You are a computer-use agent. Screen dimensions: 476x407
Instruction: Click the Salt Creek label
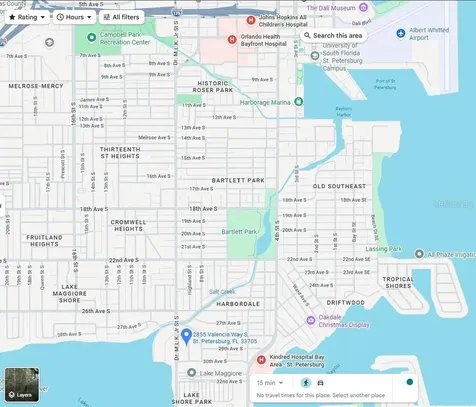222,292
